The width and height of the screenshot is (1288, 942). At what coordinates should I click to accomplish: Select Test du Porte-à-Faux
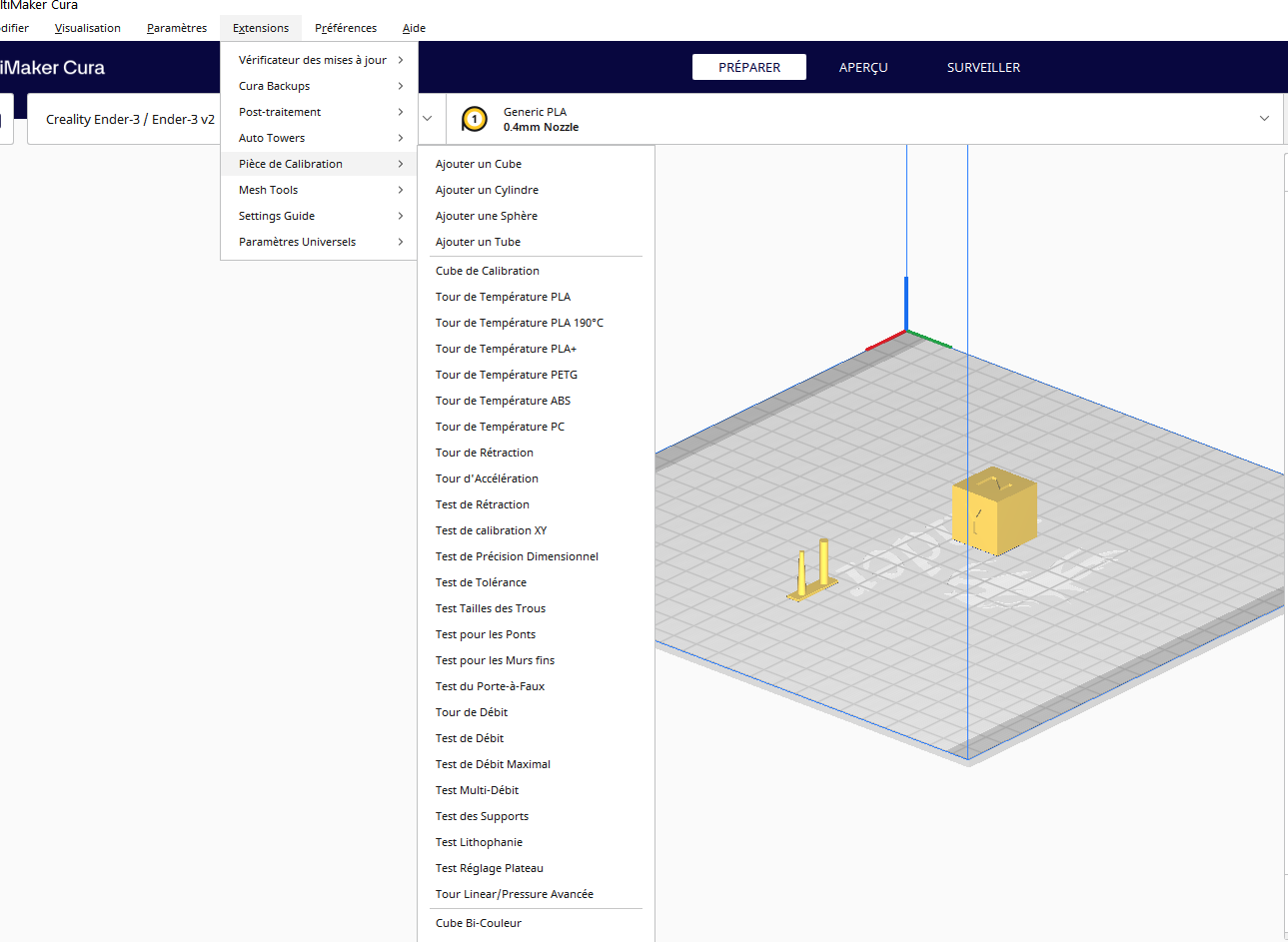coord(536,686)
